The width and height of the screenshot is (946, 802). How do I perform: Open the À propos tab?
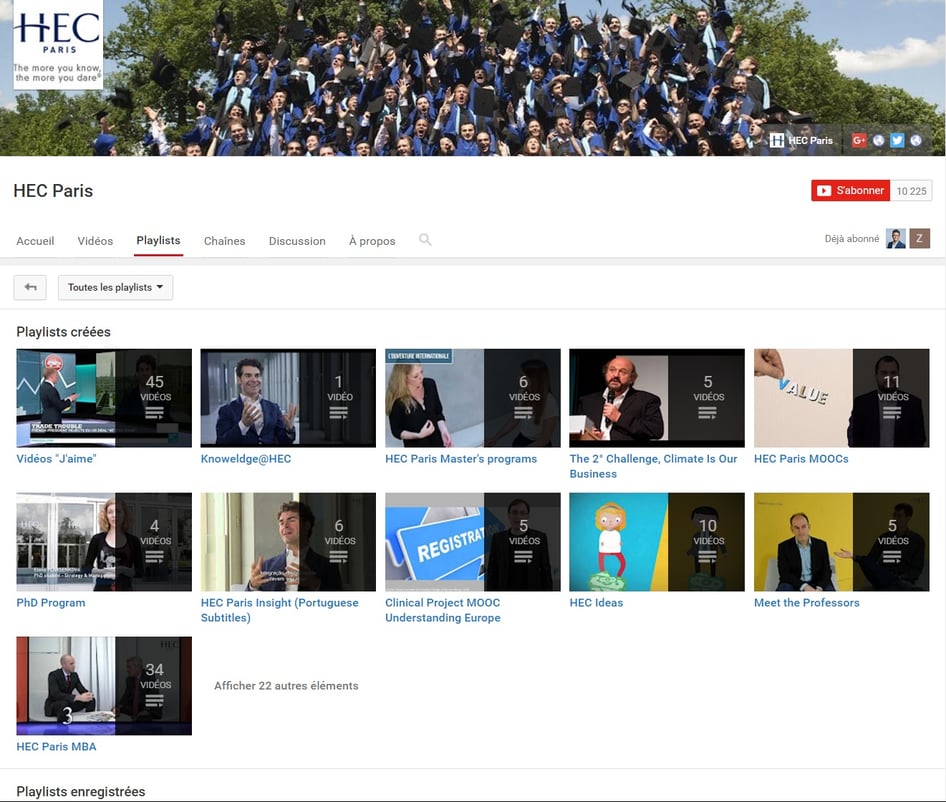(x=372, y=241)
